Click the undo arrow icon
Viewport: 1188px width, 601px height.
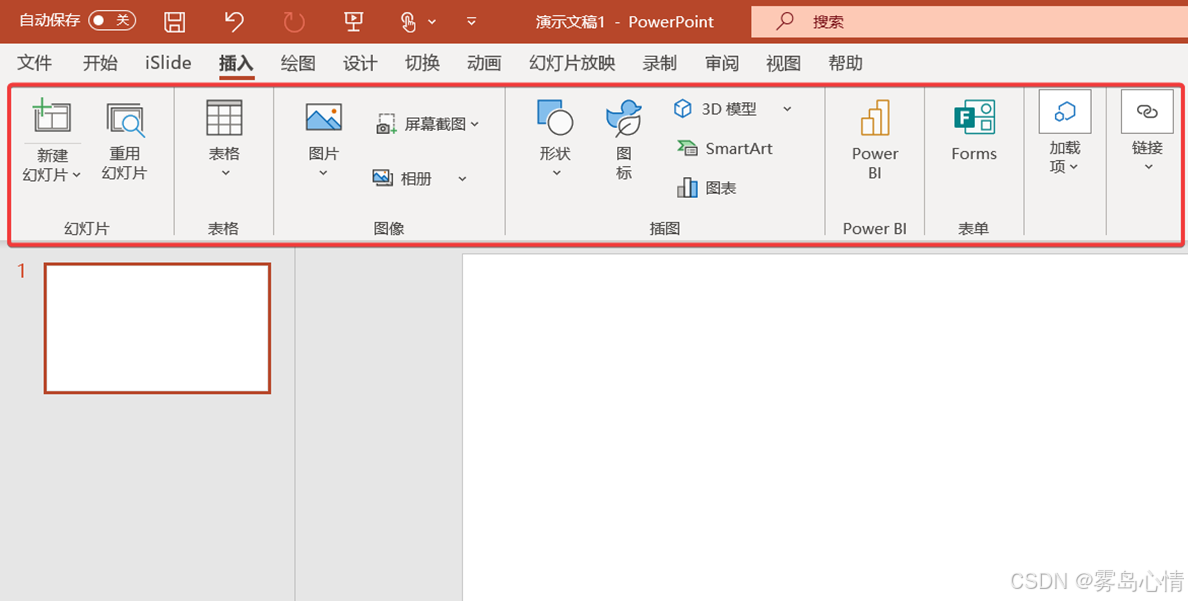click(x=234, y=20)
